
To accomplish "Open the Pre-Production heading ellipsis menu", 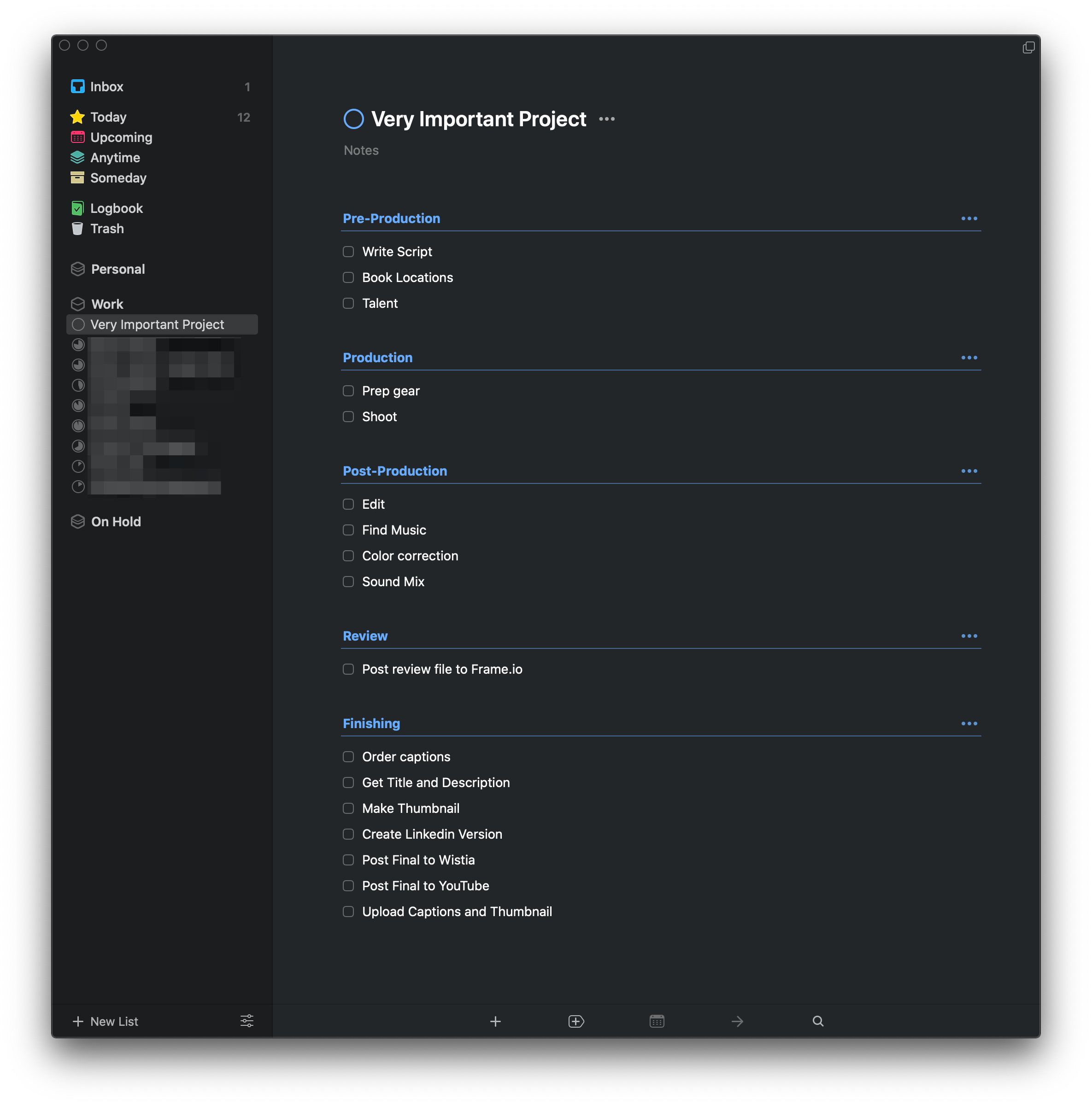I will pos(969,219).
